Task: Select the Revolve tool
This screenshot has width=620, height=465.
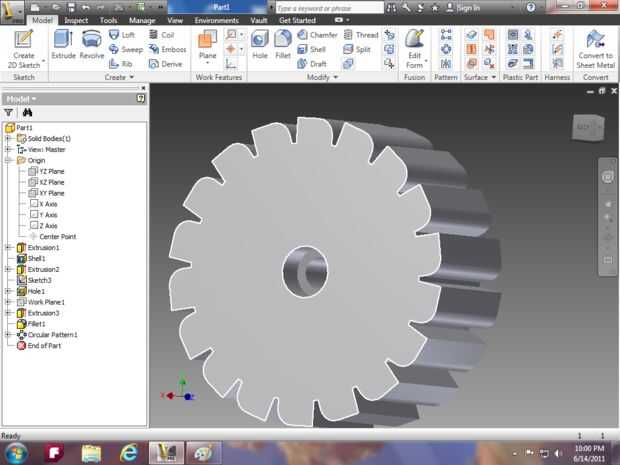Action: [92, 44]
